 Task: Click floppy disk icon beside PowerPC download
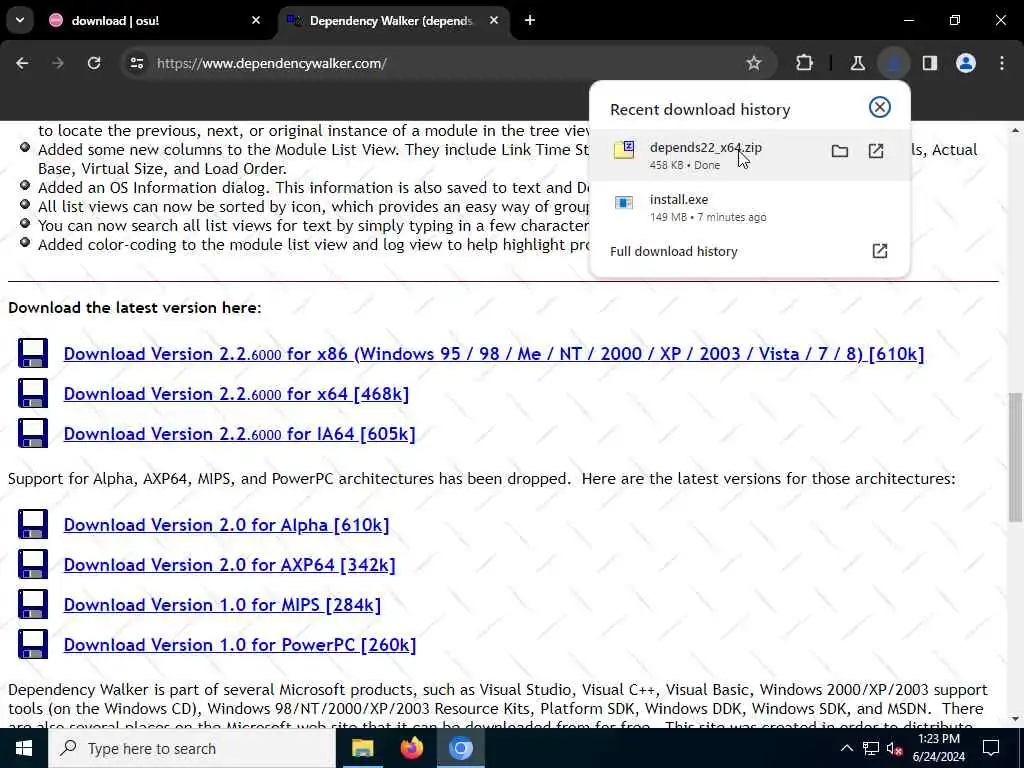(33, 644)
